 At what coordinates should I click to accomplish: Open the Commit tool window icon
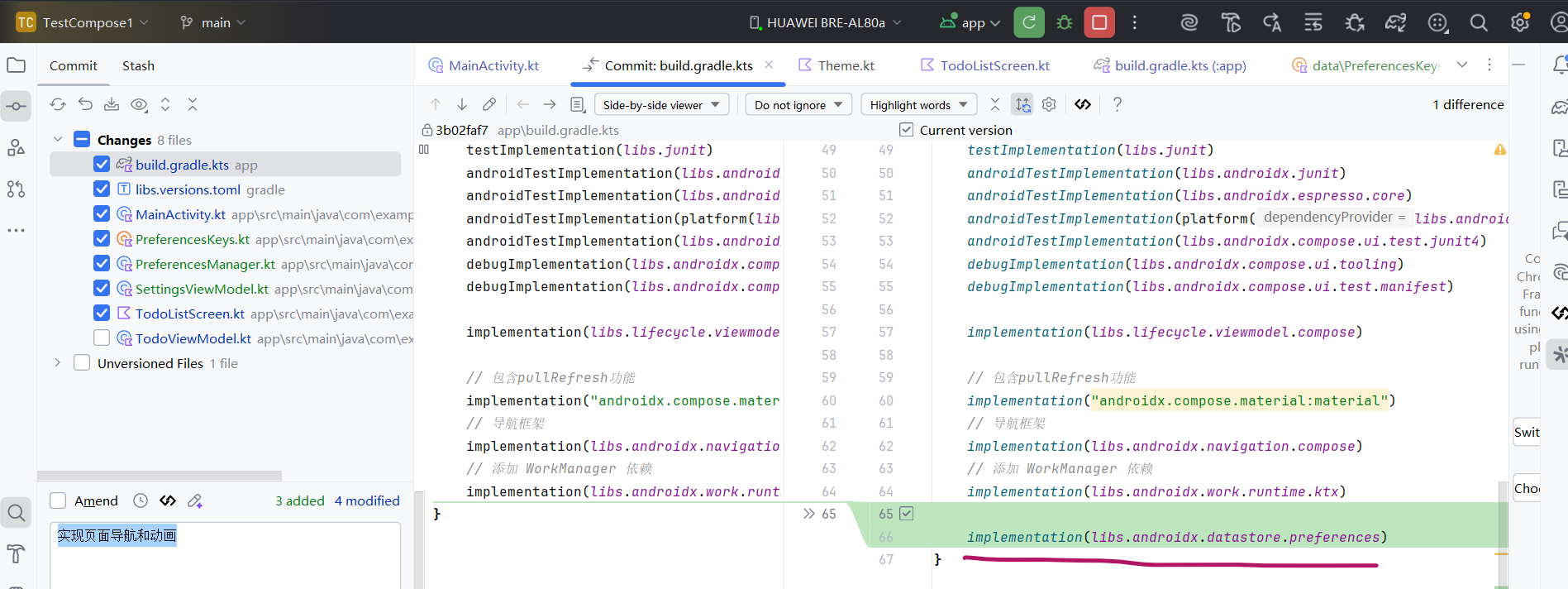[x=17, y=107]
